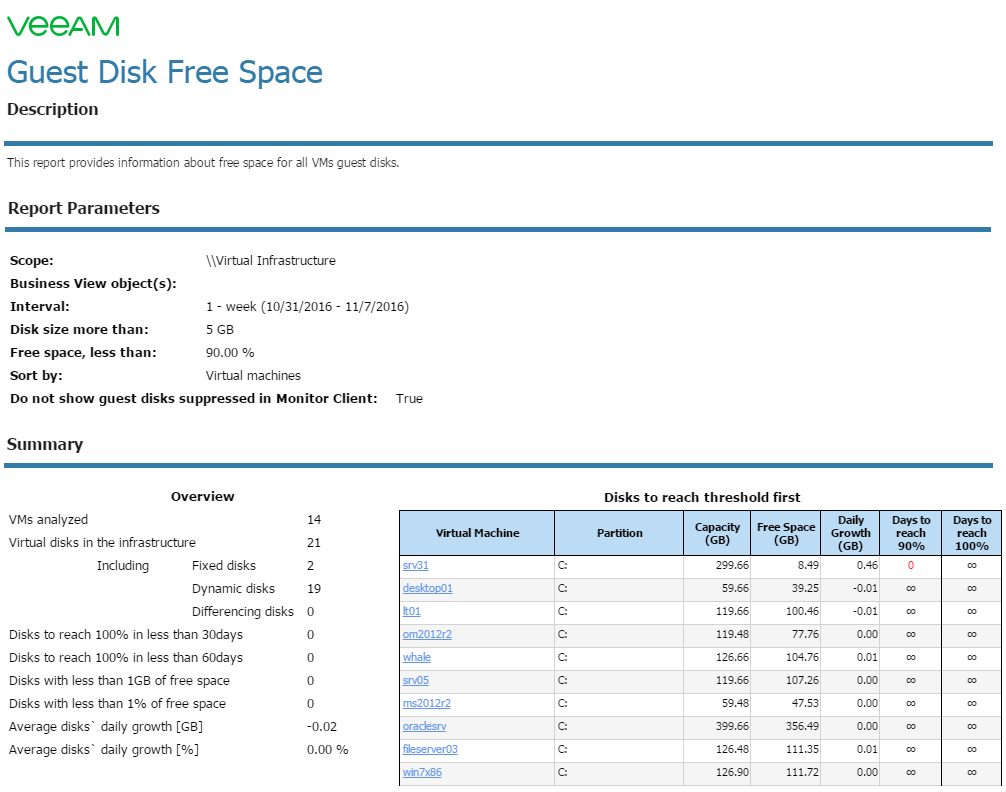The height and width of the screenshot is (792, 1006).
Task: Open the srv31 virtual machine link
Action: (x=415, y=565)
